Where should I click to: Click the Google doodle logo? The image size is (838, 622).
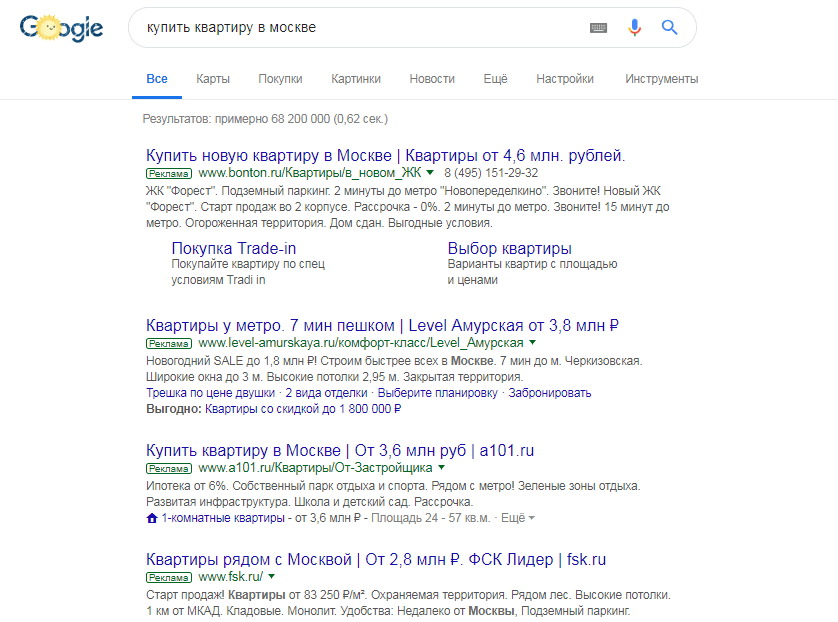(60, 27)
